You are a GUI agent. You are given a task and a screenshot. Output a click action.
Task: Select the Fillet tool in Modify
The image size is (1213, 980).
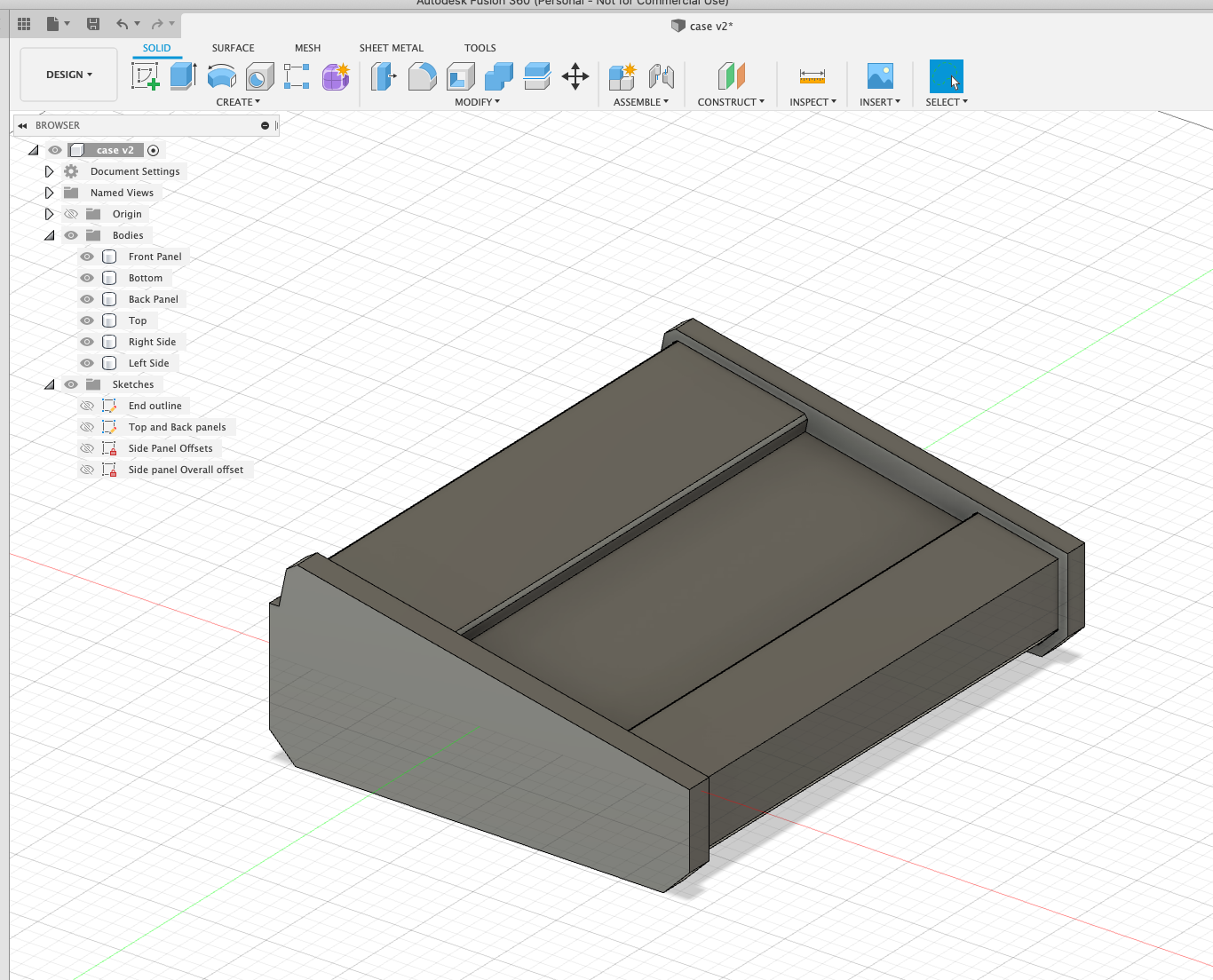point(423,76)
